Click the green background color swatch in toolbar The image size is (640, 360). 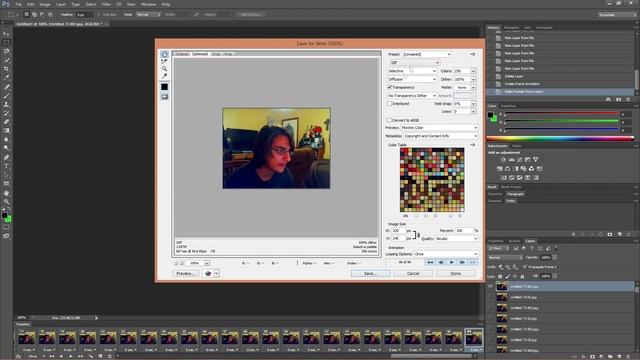(x=8, y=219)
